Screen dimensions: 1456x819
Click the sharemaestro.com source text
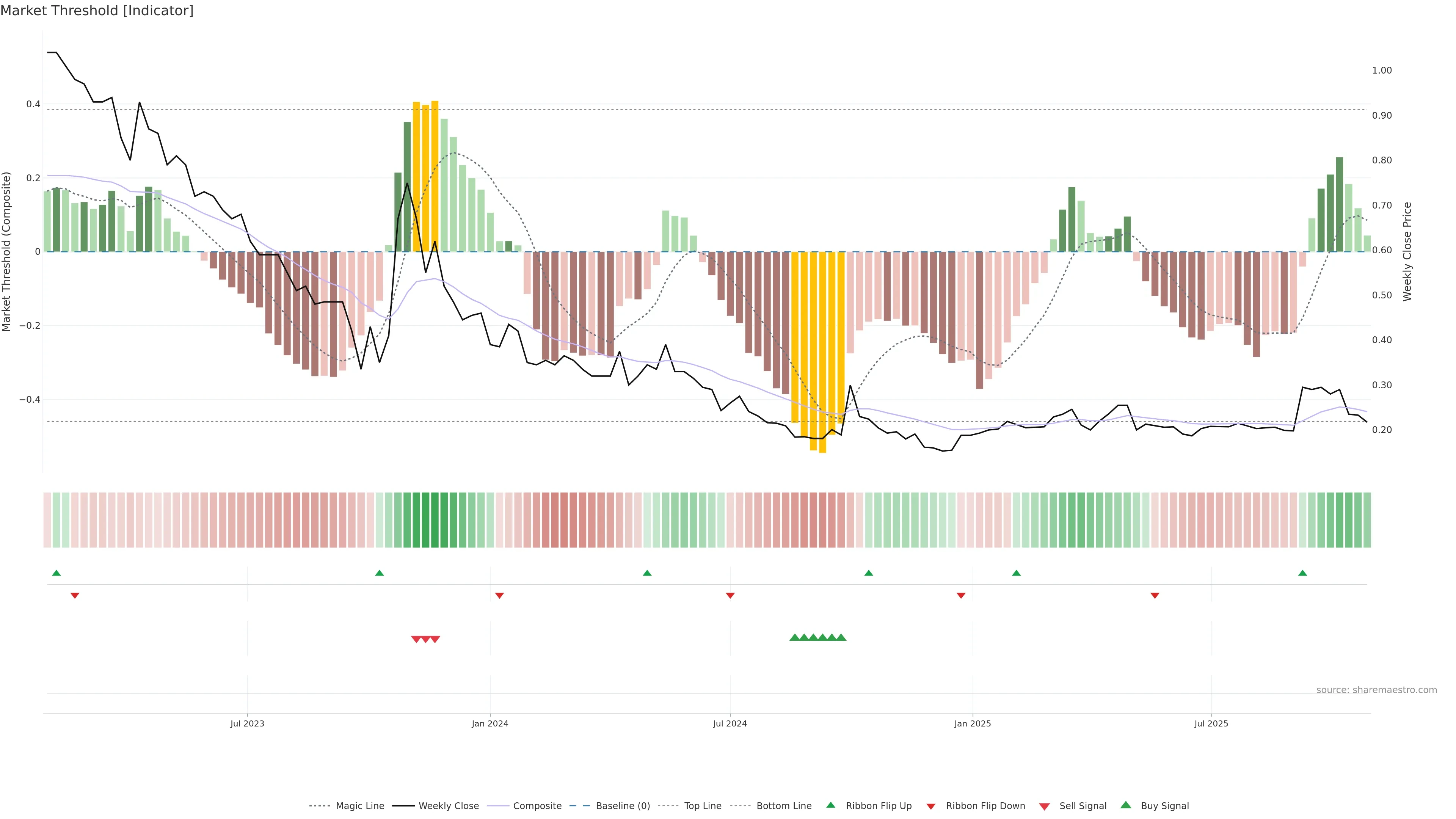click(x=1376, y=690)
